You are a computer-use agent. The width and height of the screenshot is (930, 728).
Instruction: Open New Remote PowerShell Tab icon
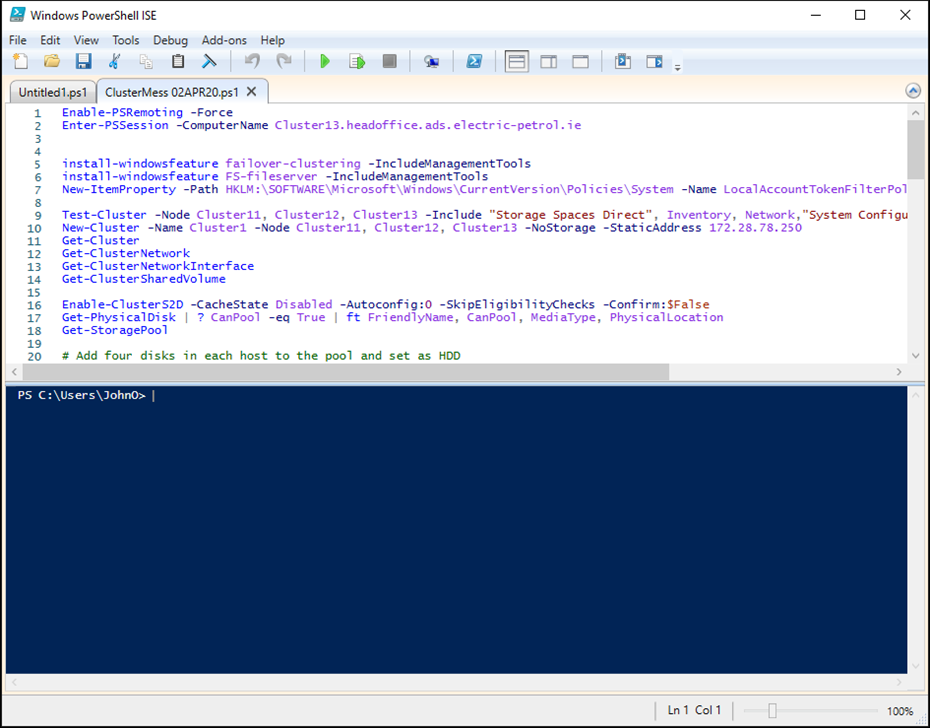coord(432,62)
